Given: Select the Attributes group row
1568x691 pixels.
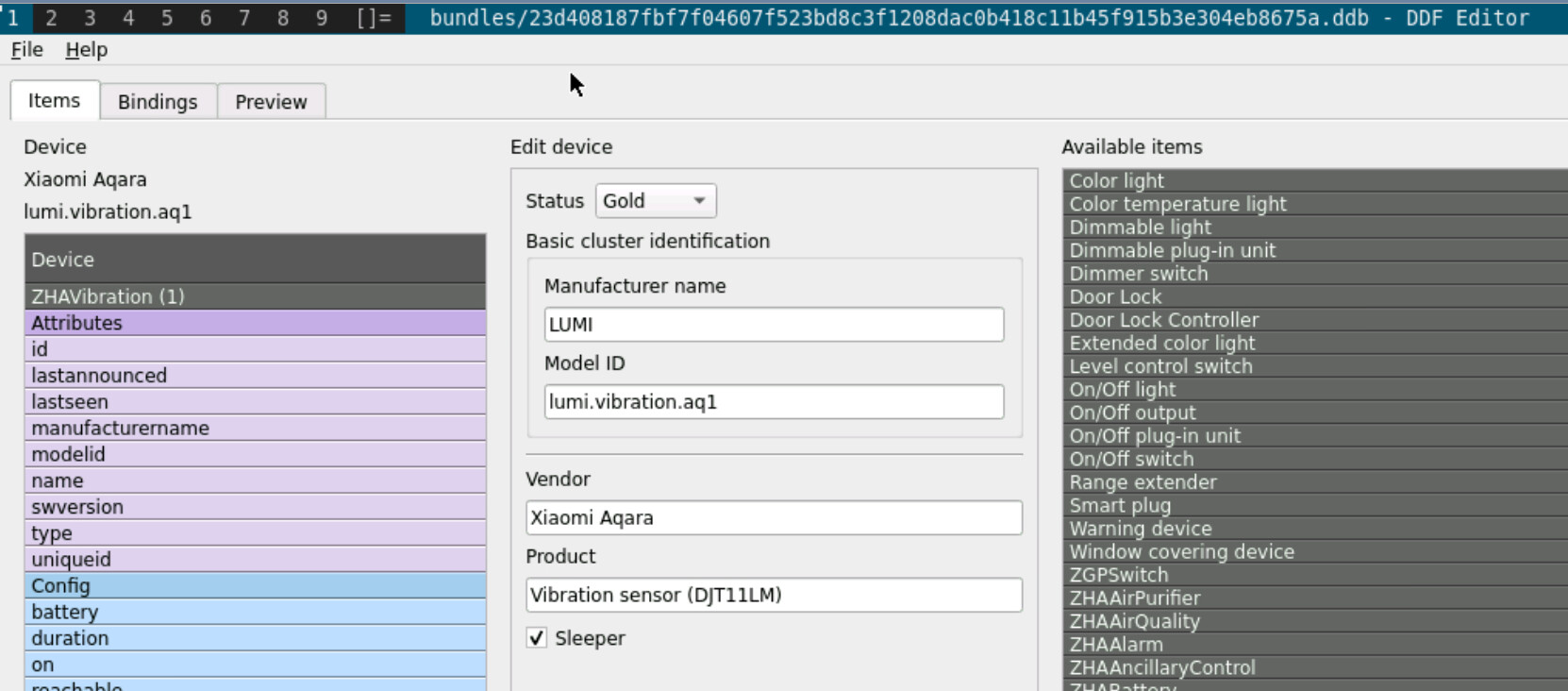Looking at the screenshot, I should [256, 323].
